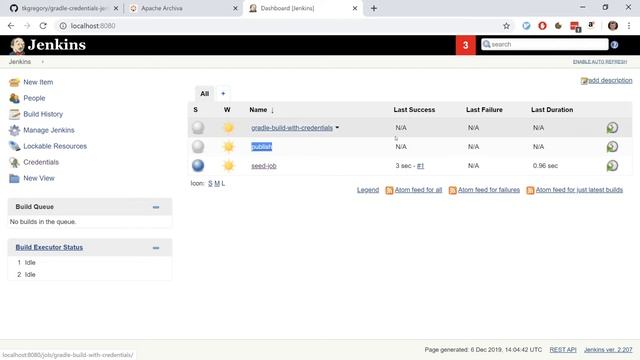Bookmark this page with the star icon
This screenshot has width=640, height=360.
click(506, 26)
